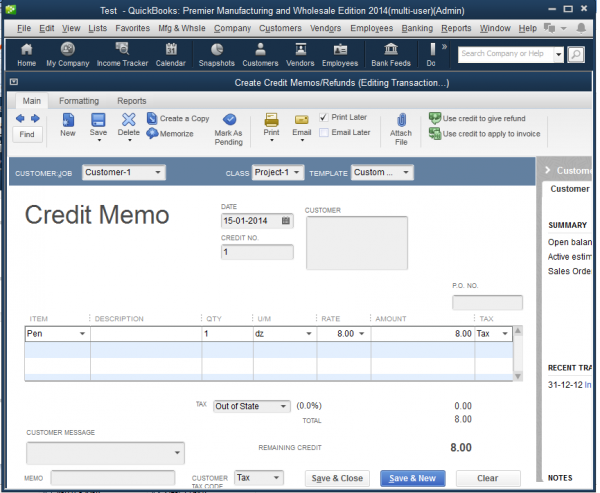Open Bank Feeds icon
600x493 pixels.
click(x=391, y=55)
